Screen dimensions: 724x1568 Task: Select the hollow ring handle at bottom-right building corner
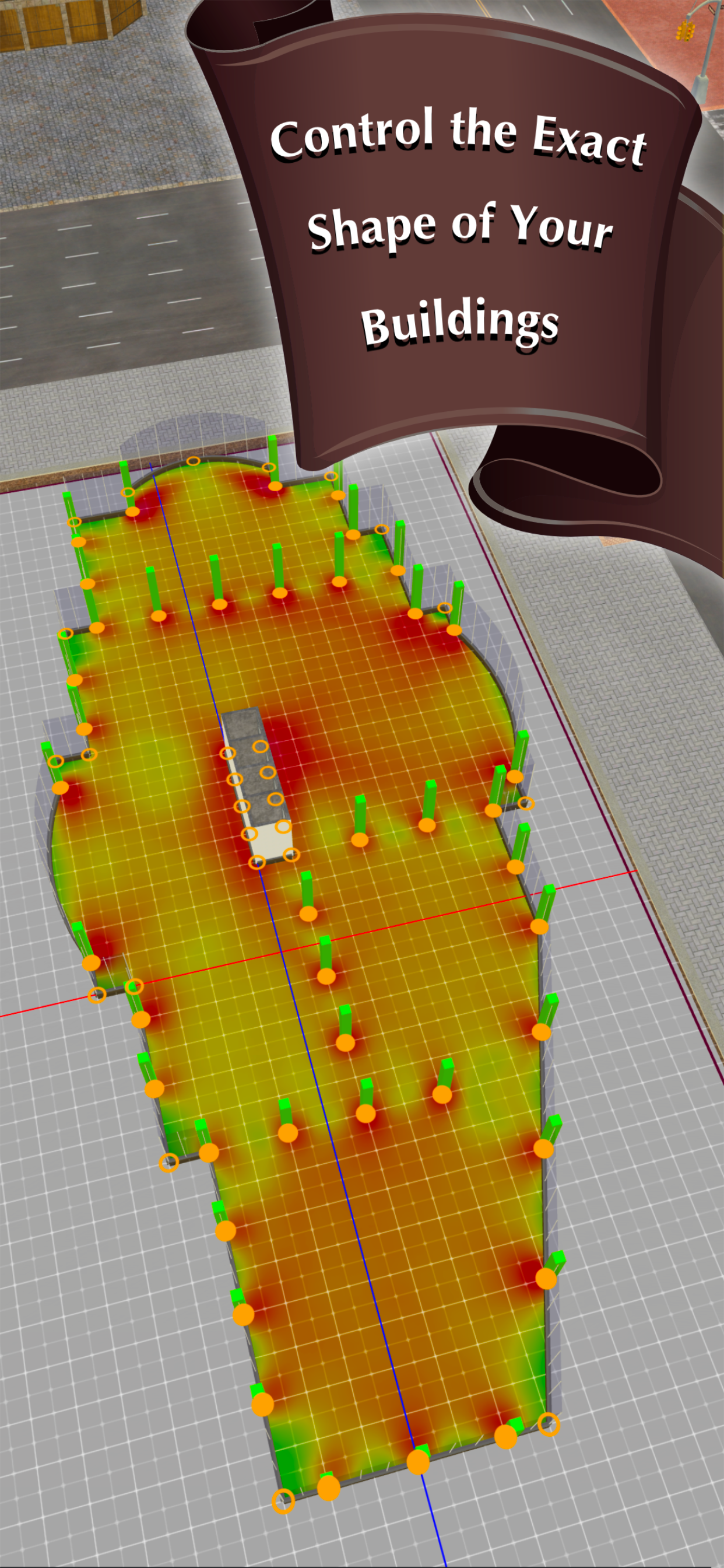(x=549, y=1425)
